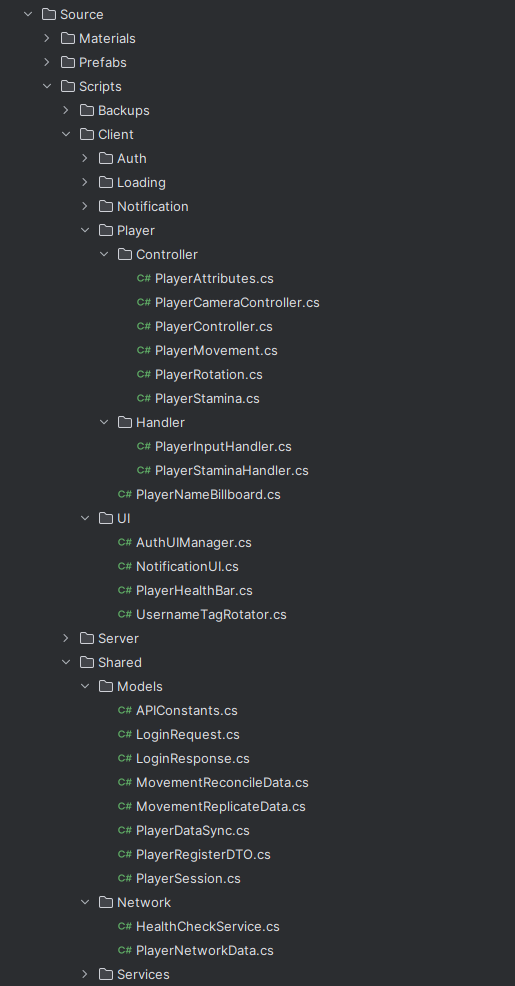Open MovementReconcileData.cs
The image size is (515, 986).
coord(222,782)
